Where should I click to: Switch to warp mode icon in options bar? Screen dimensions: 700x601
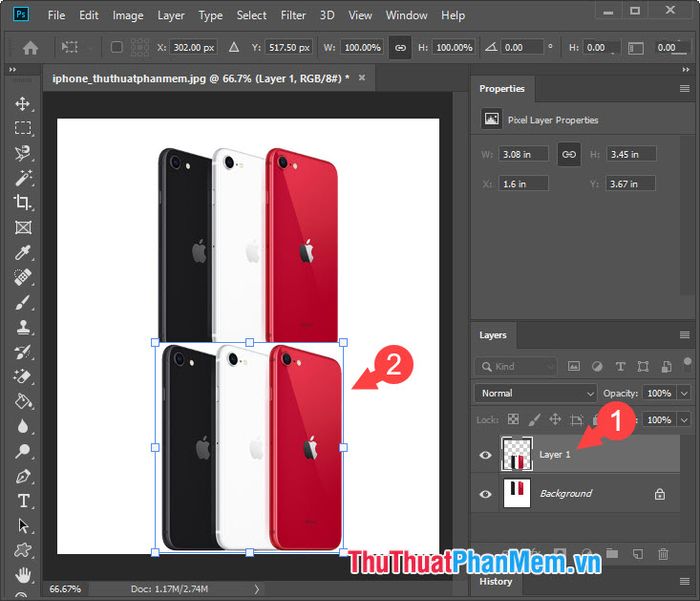coord(635,48)
